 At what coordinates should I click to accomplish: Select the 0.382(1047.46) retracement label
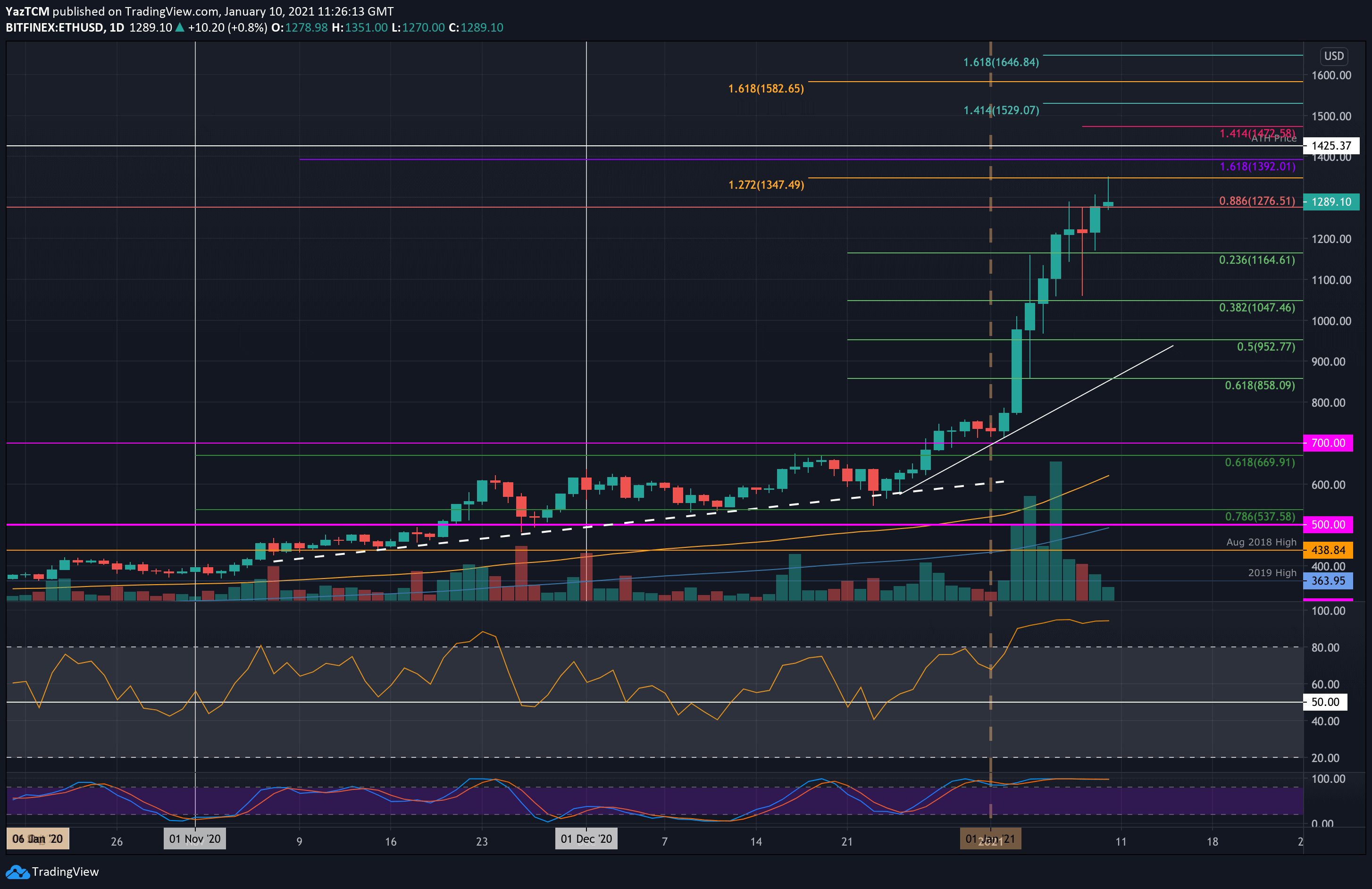(1257, 308)
